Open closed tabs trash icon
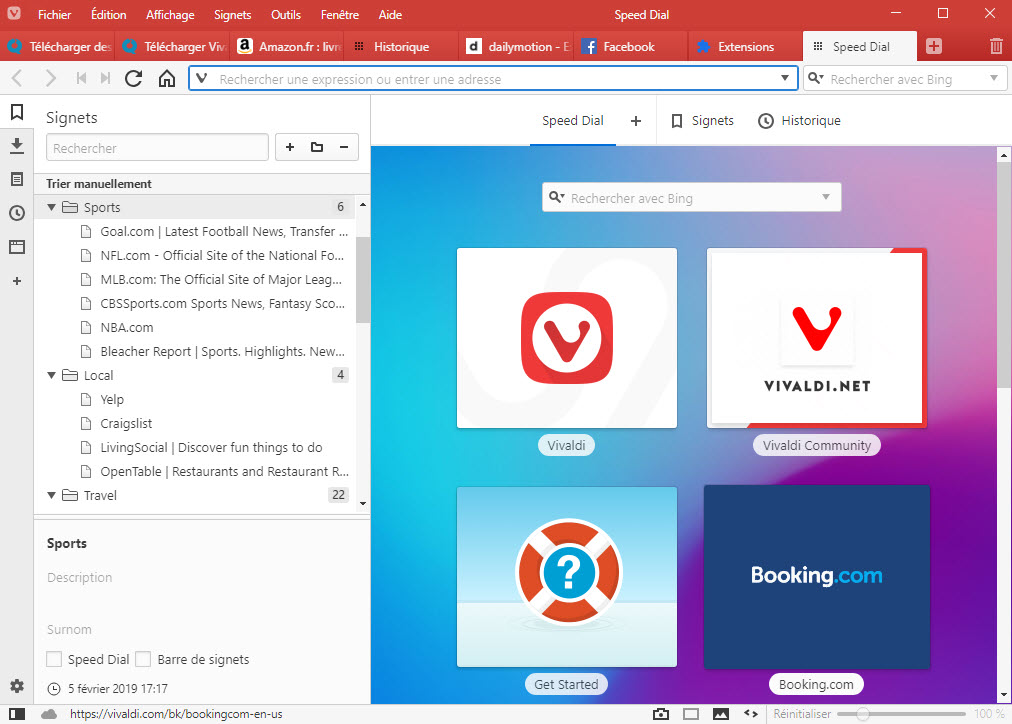Screen dimensions: 1012x724 point(996,46)
